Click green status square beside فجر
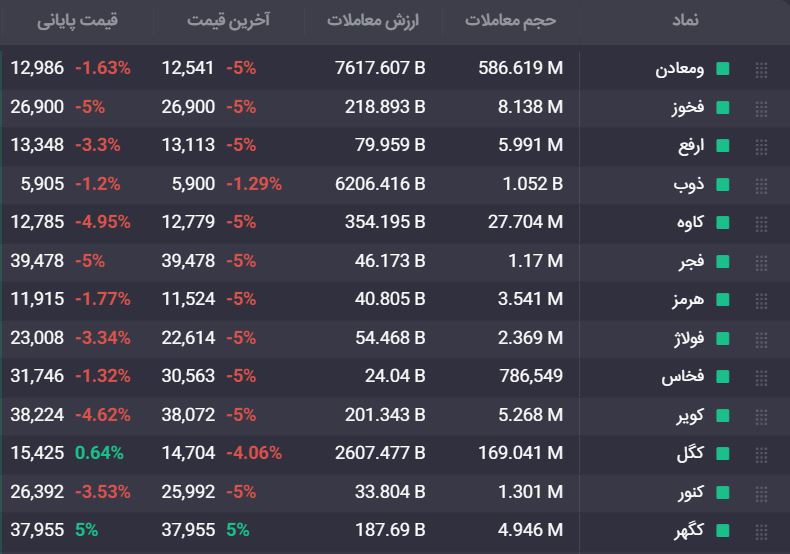Image resolution: width=790 pixels, height=554 pixels. coord(723,261)
